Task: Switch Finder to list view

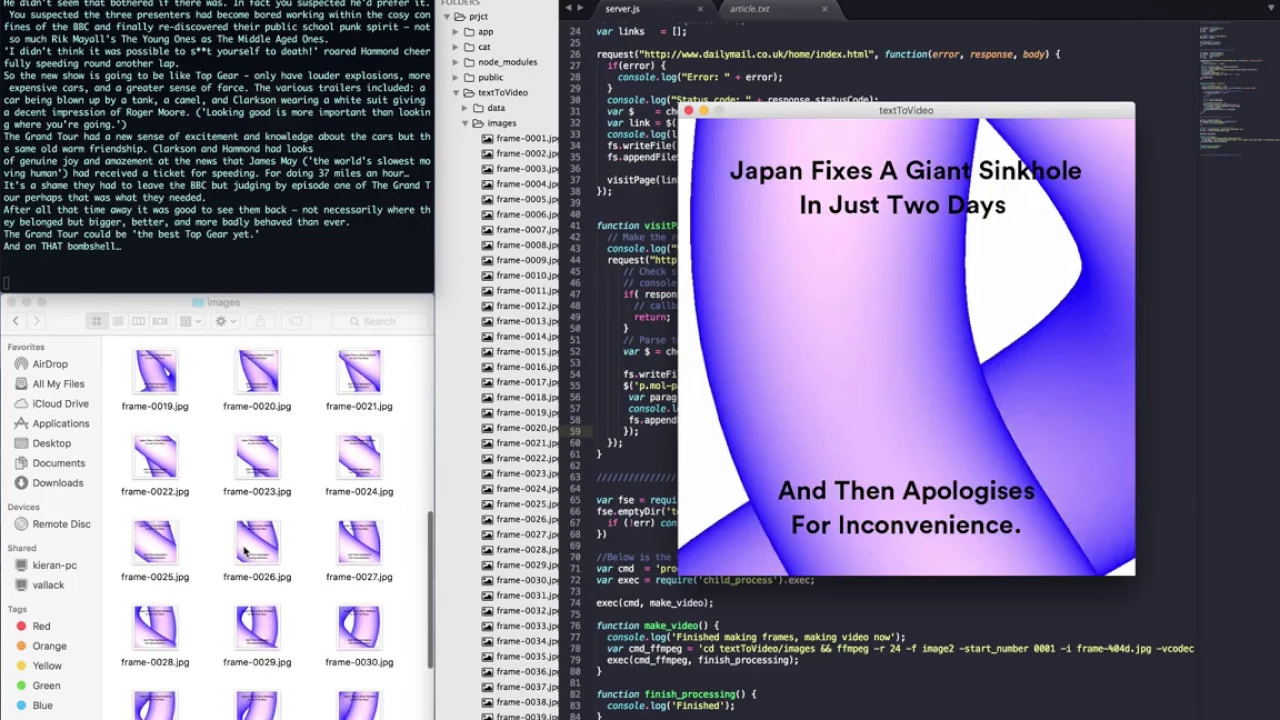Action: pos(117,321)
